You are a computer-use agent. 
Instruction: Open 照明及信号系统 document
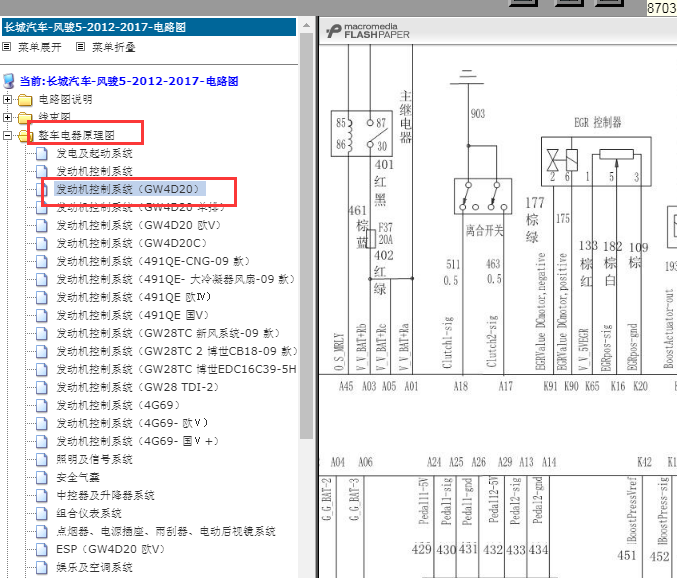(94, 459)
